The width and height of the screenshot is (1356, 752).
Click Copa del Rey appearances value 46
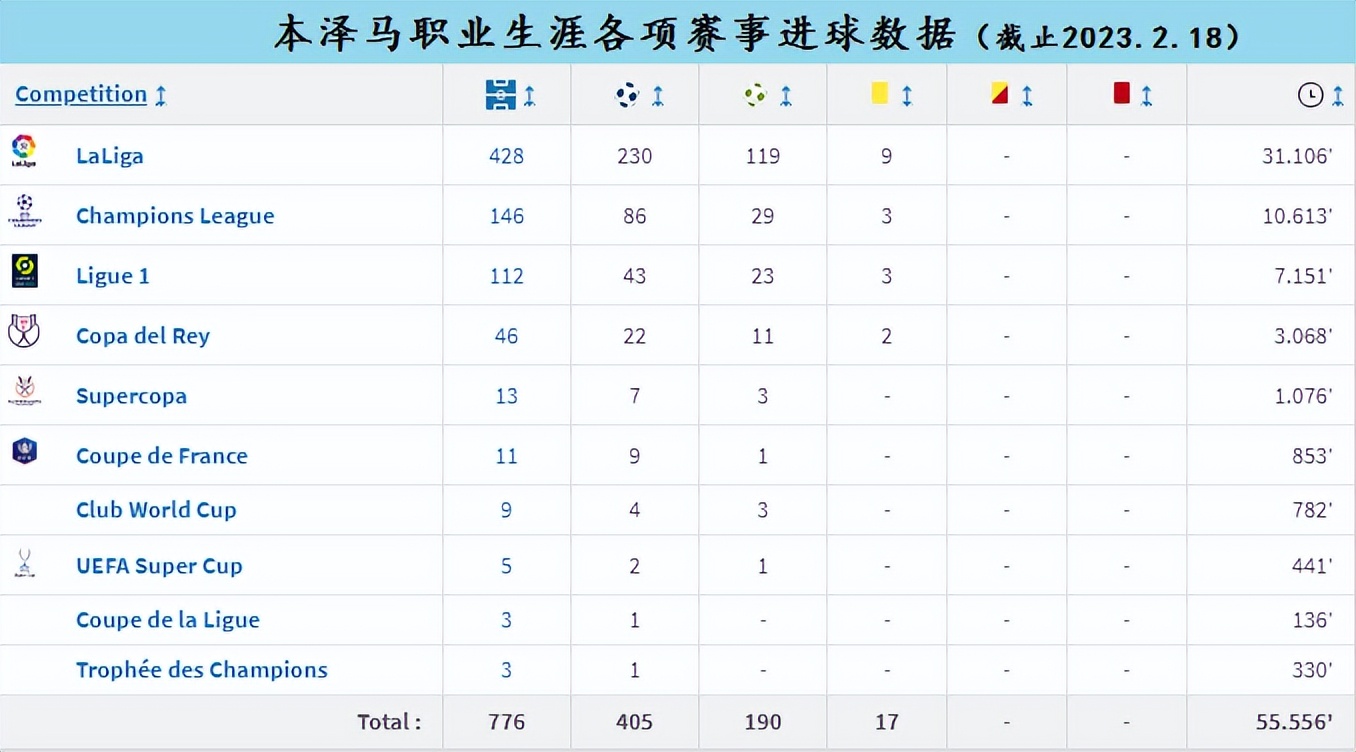507,336
